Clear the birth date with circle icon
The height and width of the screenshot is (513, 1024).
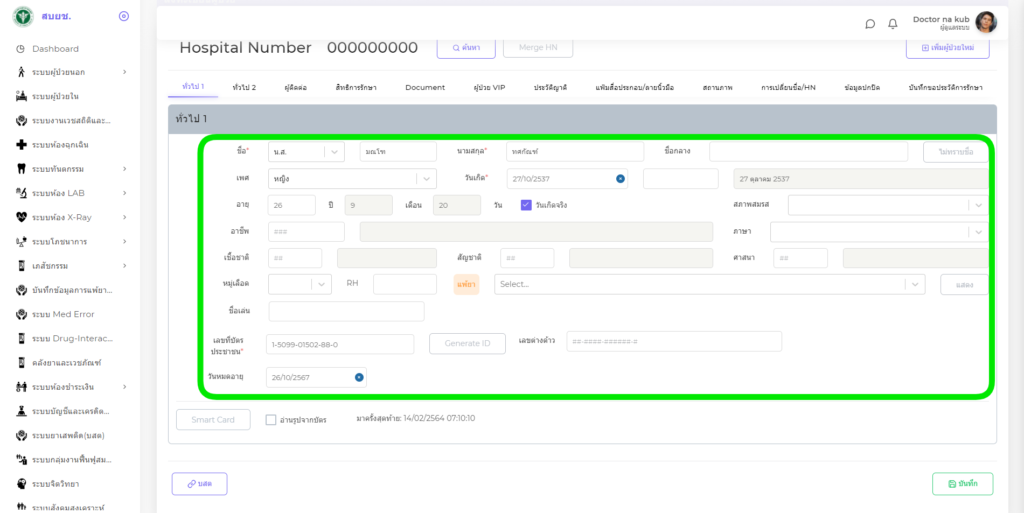pos(620,179)
